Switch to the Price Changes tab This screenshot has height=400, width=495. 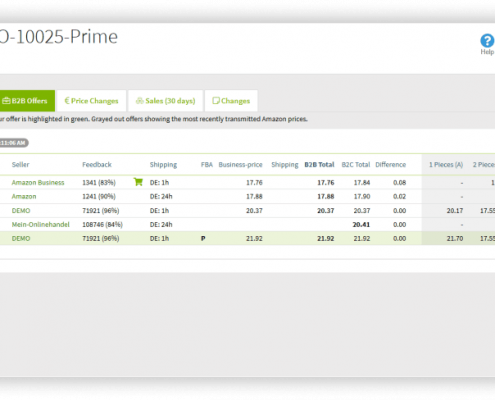[x=91, y=101]
